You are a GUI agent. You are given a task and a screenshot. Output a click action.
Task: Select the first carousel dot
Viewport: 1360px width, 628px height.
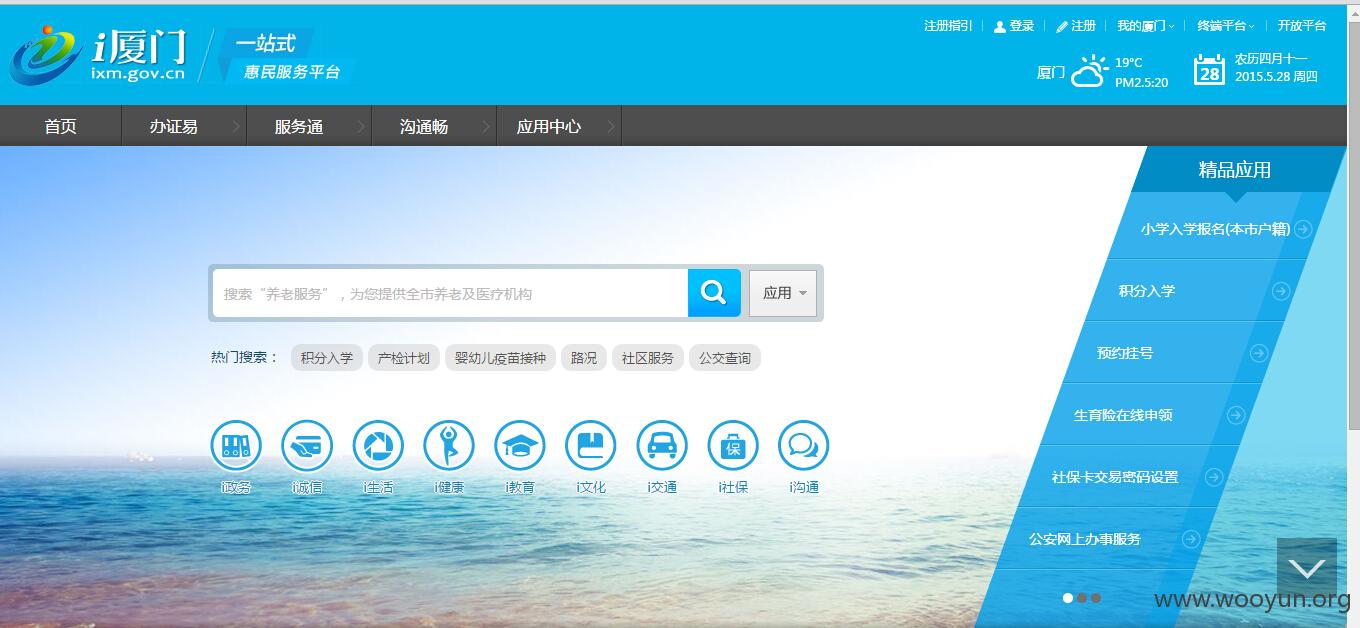pyautogui.click(x=1068, y=598)
